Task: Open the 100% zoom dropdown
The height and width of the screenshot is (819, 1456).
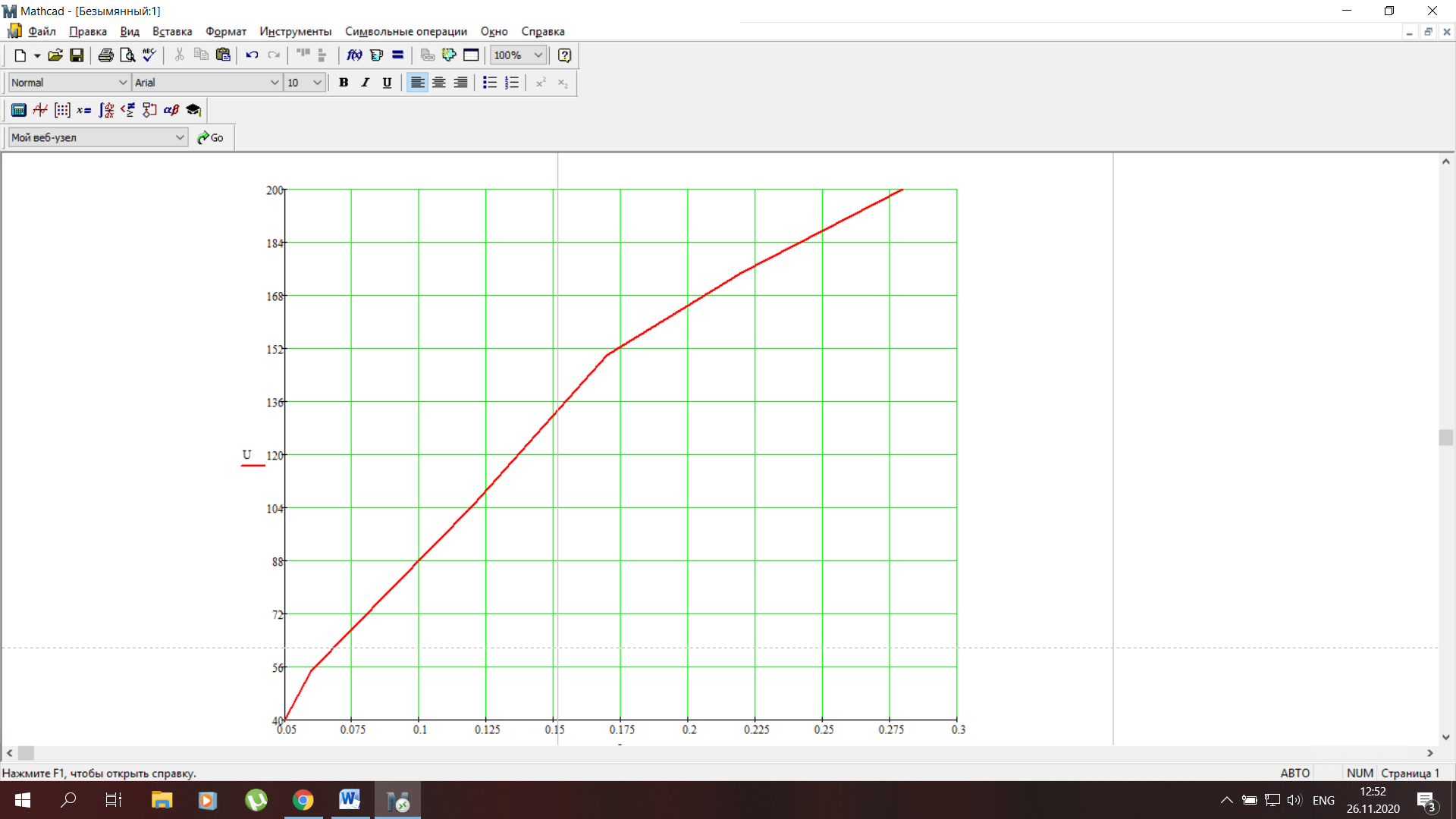Action: tap(538, 55)
